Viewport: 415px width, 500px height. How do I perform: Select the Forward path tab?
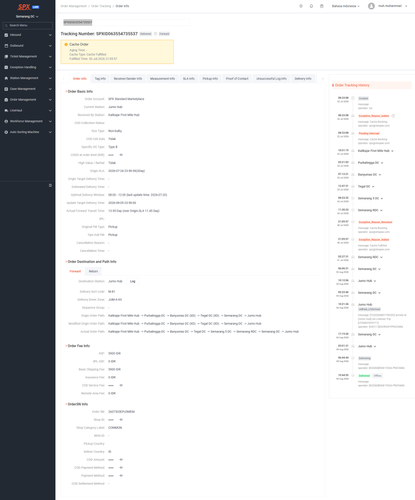tap(75, 271)
